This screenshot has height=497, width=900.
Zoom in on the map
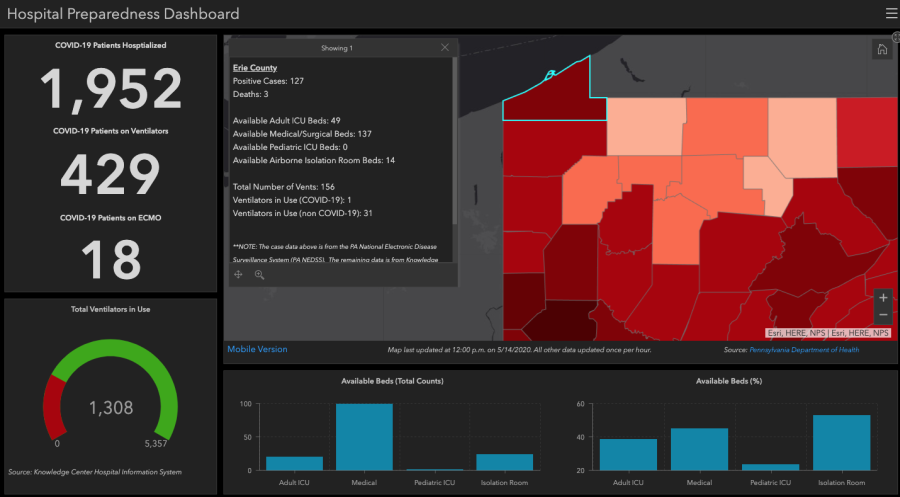pos(883,298)
